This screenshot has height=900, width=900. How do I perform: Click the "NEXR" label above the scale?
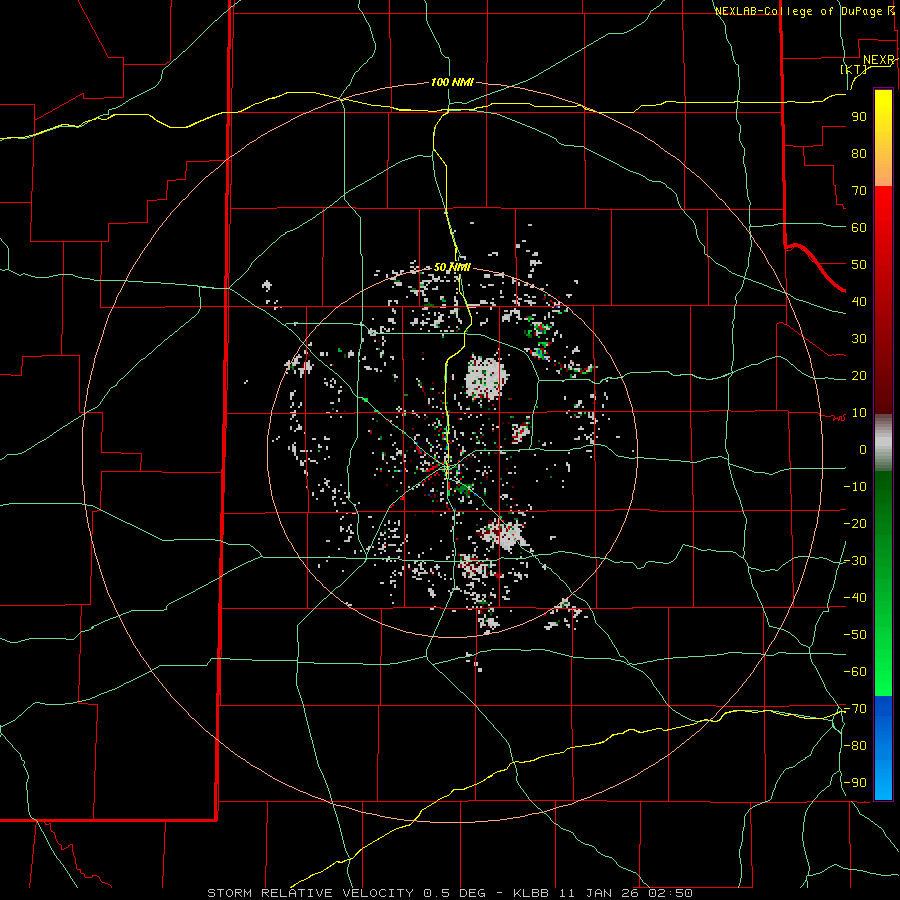point(879,60)
